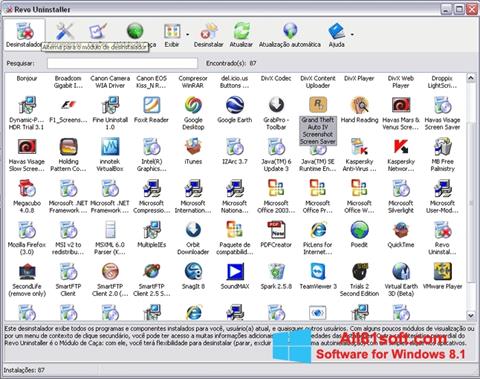Viewport: 480px width, 379px height.
Task: Click the DivX Codec label
Action: point(276,78)
